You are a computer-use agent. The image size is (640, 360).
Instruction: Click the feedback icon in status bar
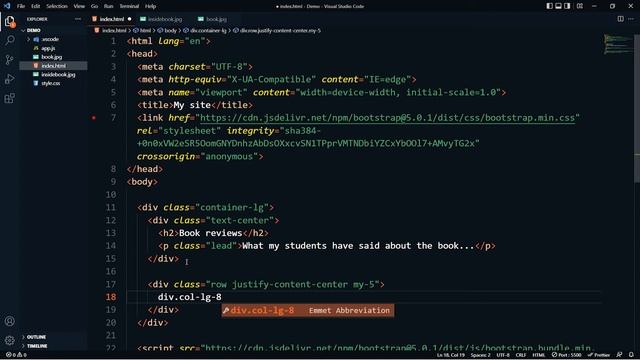(620, 355)
